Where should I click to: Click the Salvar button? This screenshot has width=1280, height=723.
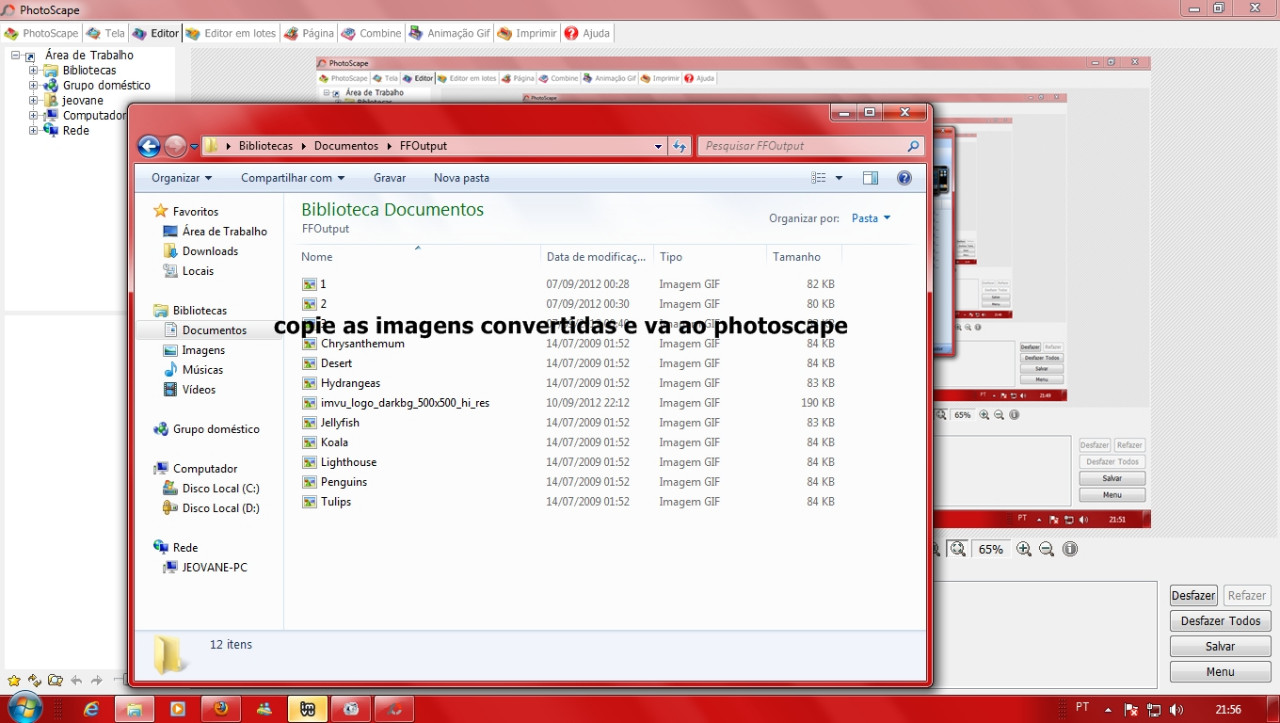(x=1220, y=646)
